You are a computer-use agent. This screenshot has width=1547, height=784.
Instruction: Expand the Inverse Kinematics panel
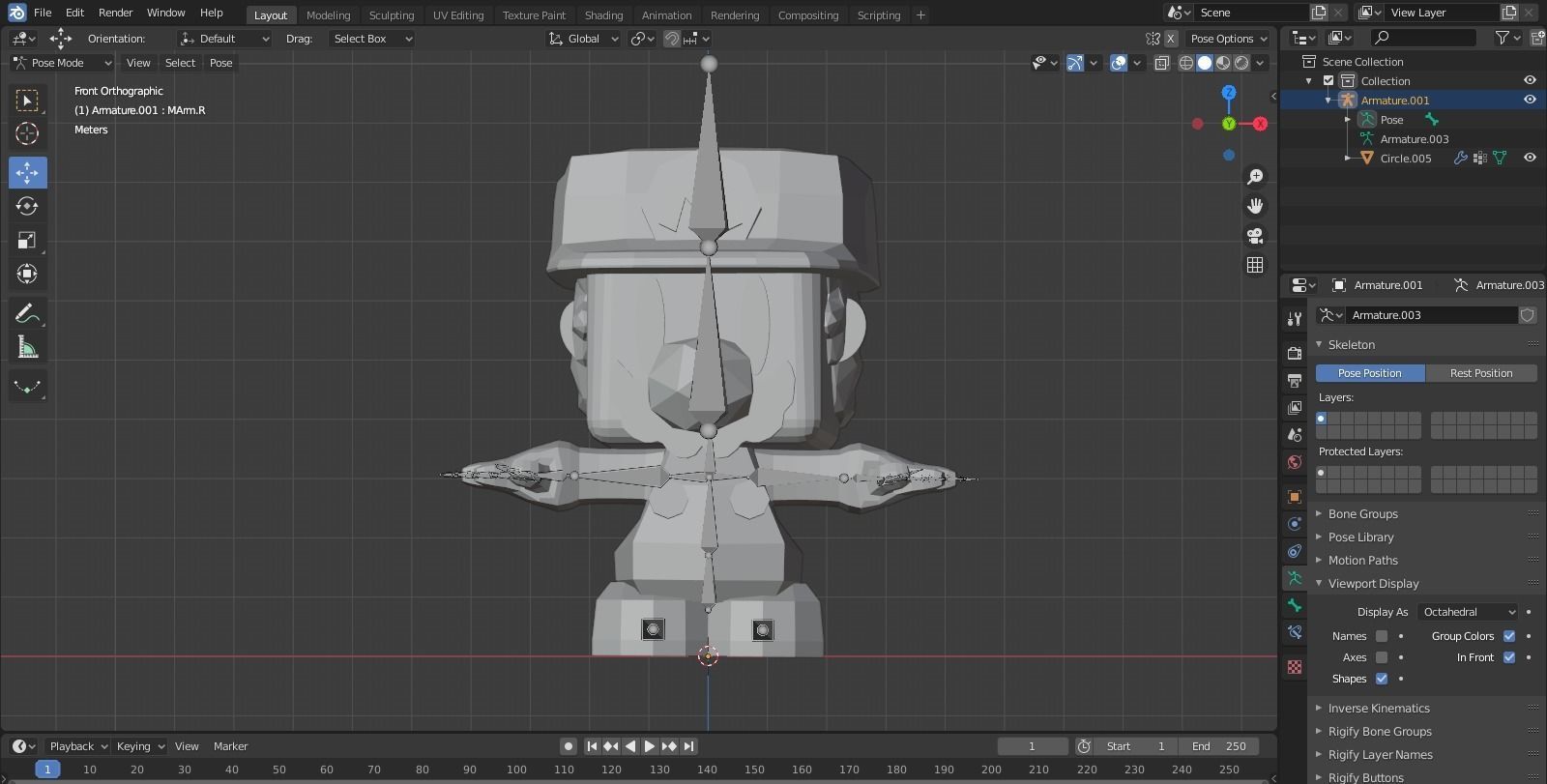coord(1379,709)
